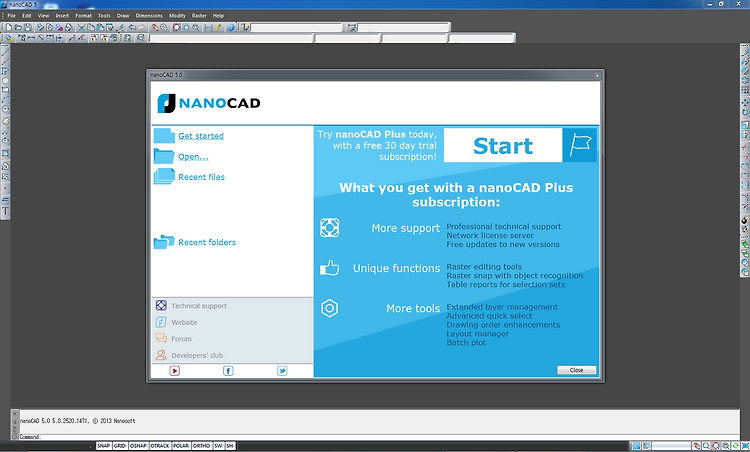Click the Command input line

click(378, 437)
